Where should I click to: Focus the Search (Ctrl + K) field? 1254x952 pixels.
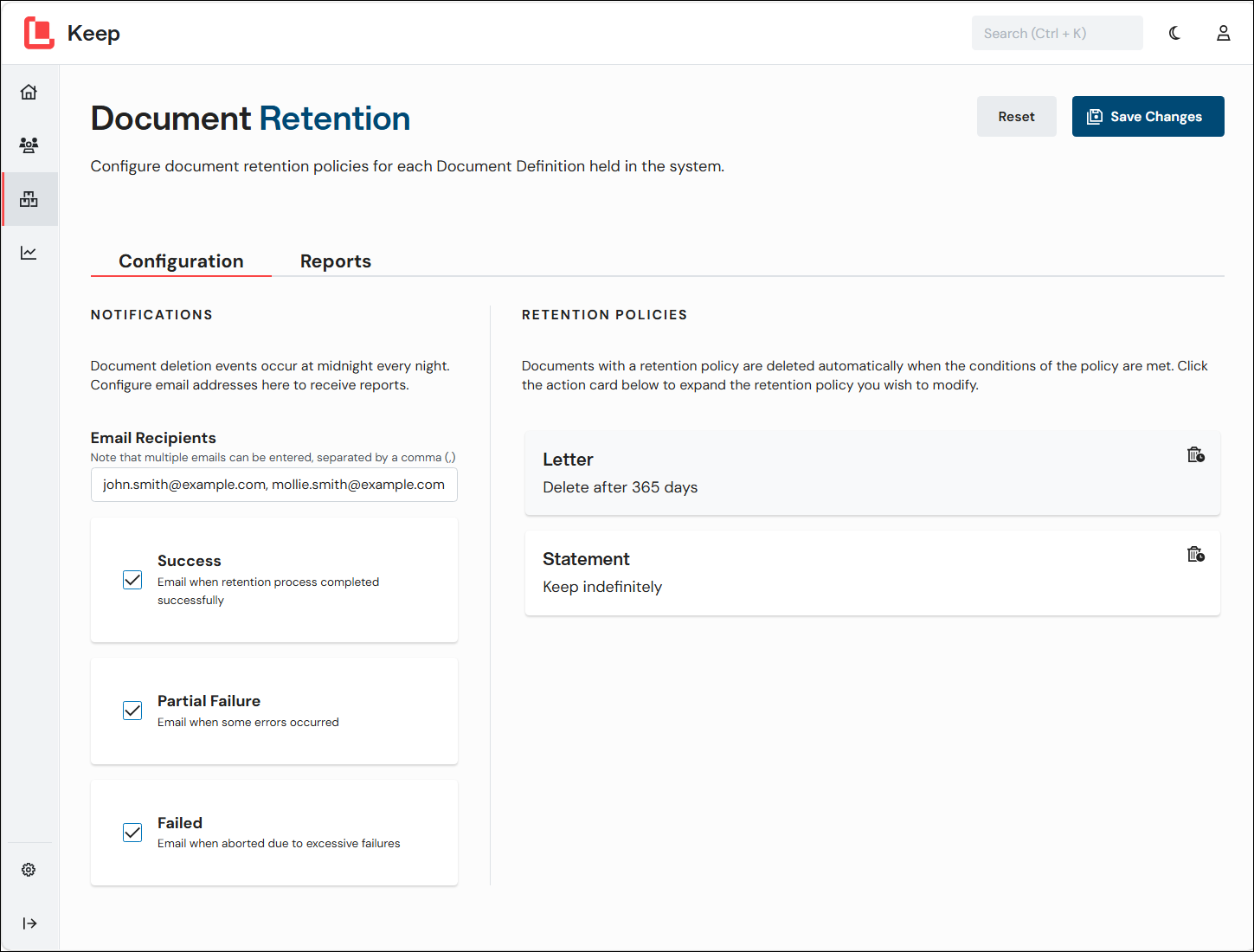[x=1057, y=33]
